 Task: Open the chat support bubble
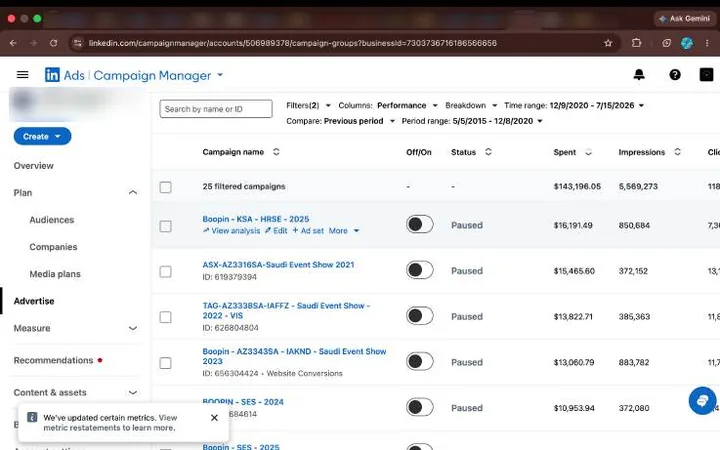pos(702,400)
